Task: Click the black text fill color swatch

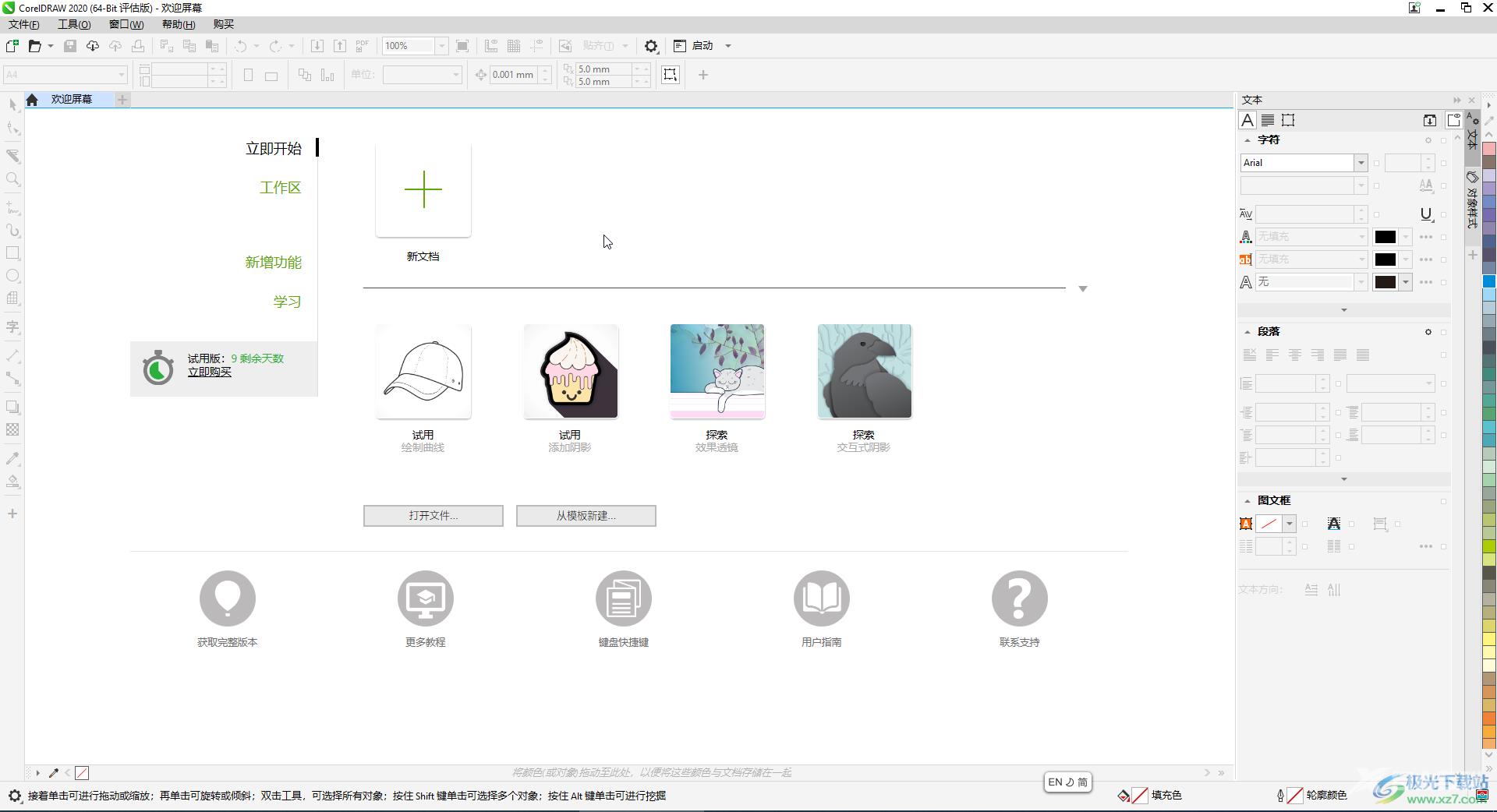Action: coord(1385,237)
